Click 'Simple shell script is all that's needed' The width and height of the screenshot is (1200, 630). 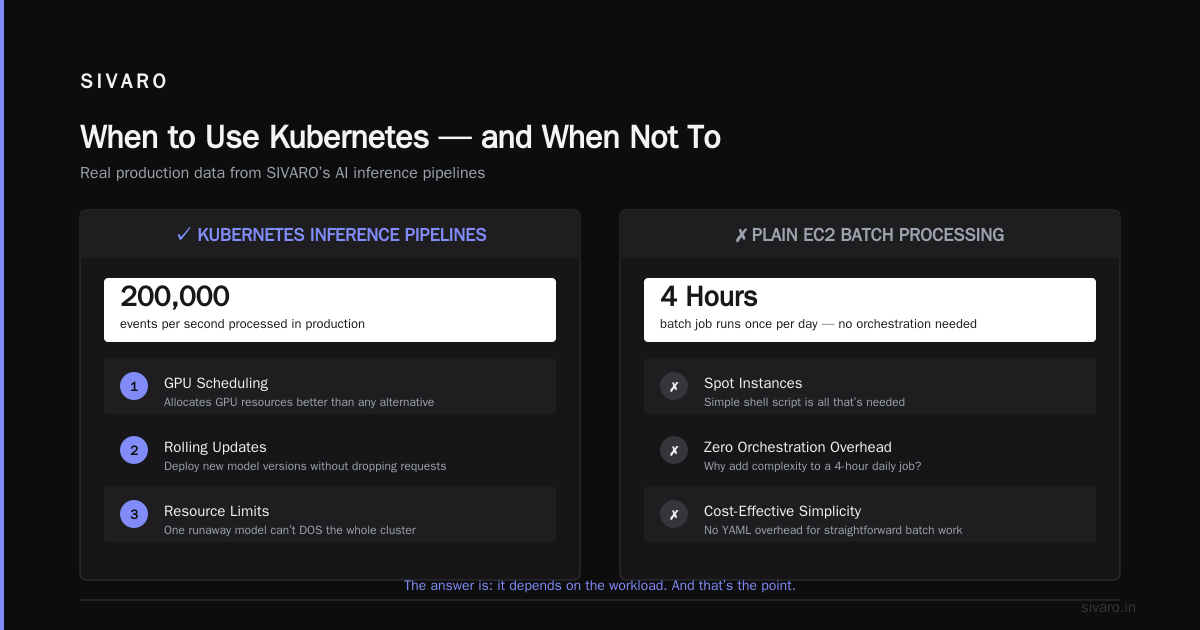pyautogui.click(x=804, y=402)
